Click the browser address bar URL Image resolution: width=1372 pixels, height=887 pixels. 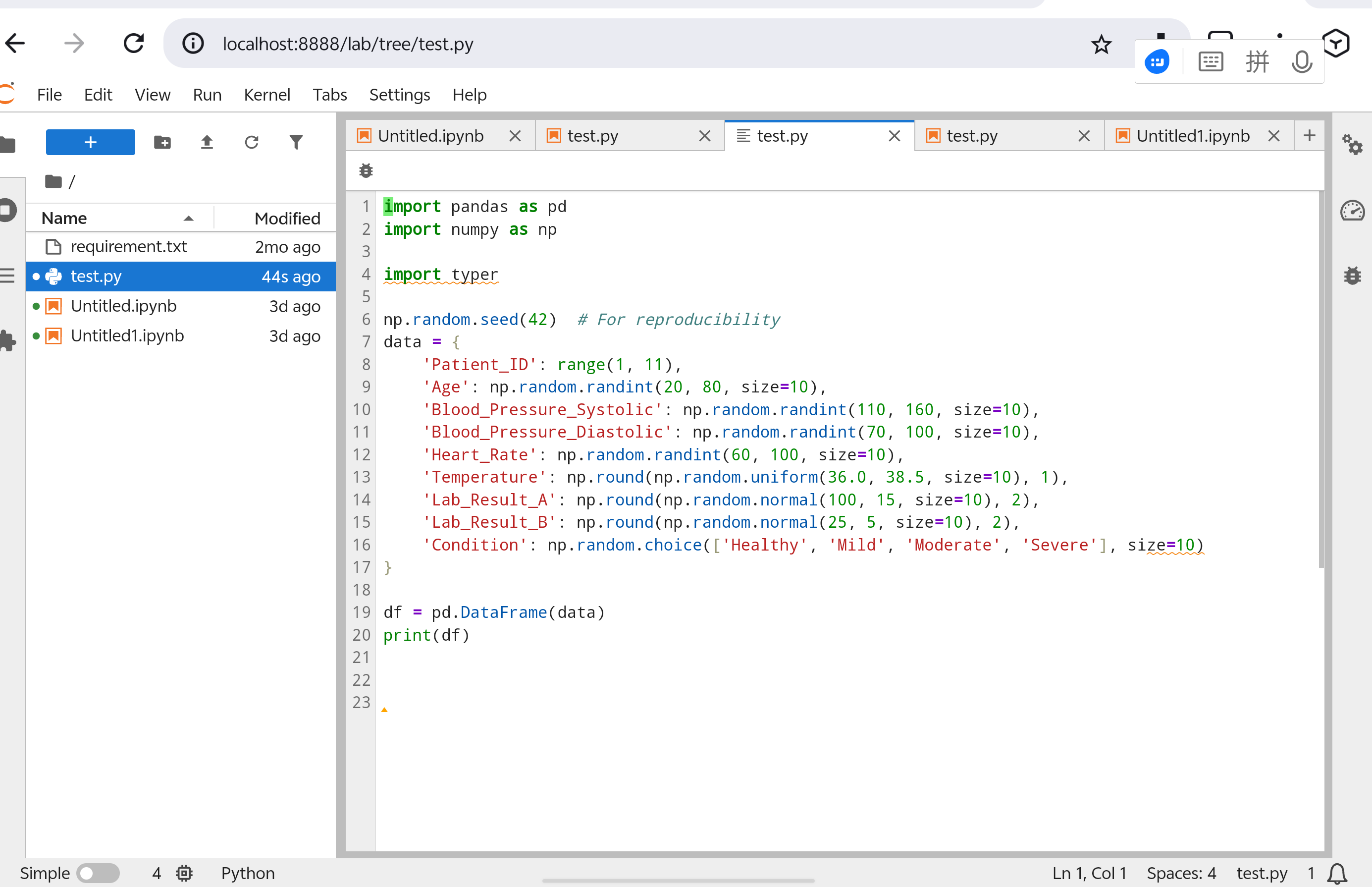click(348, 44)
